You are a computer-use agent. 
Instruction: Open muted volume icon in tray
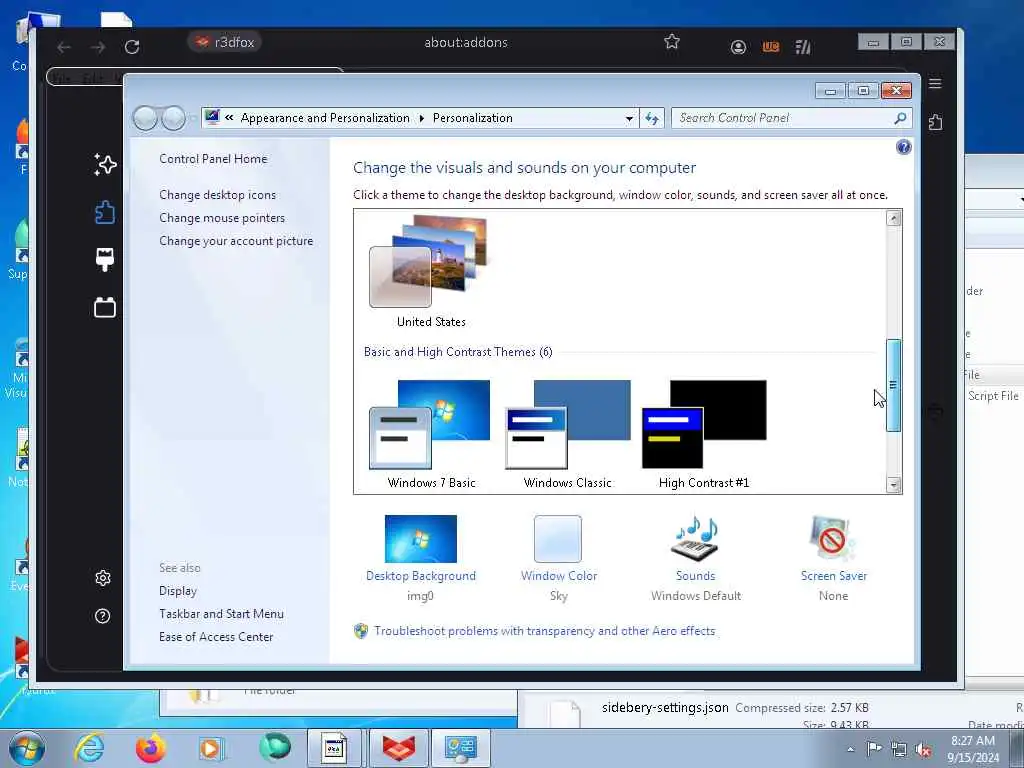coord(923,749)
